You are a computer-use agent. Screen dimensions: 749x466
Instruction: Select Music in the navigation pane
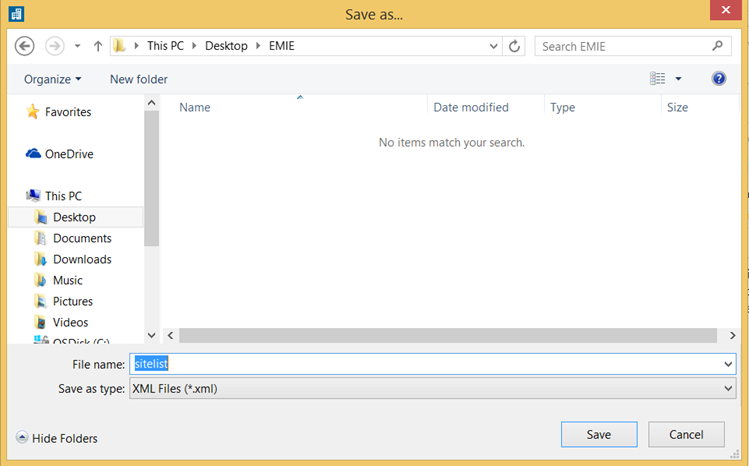67,280
